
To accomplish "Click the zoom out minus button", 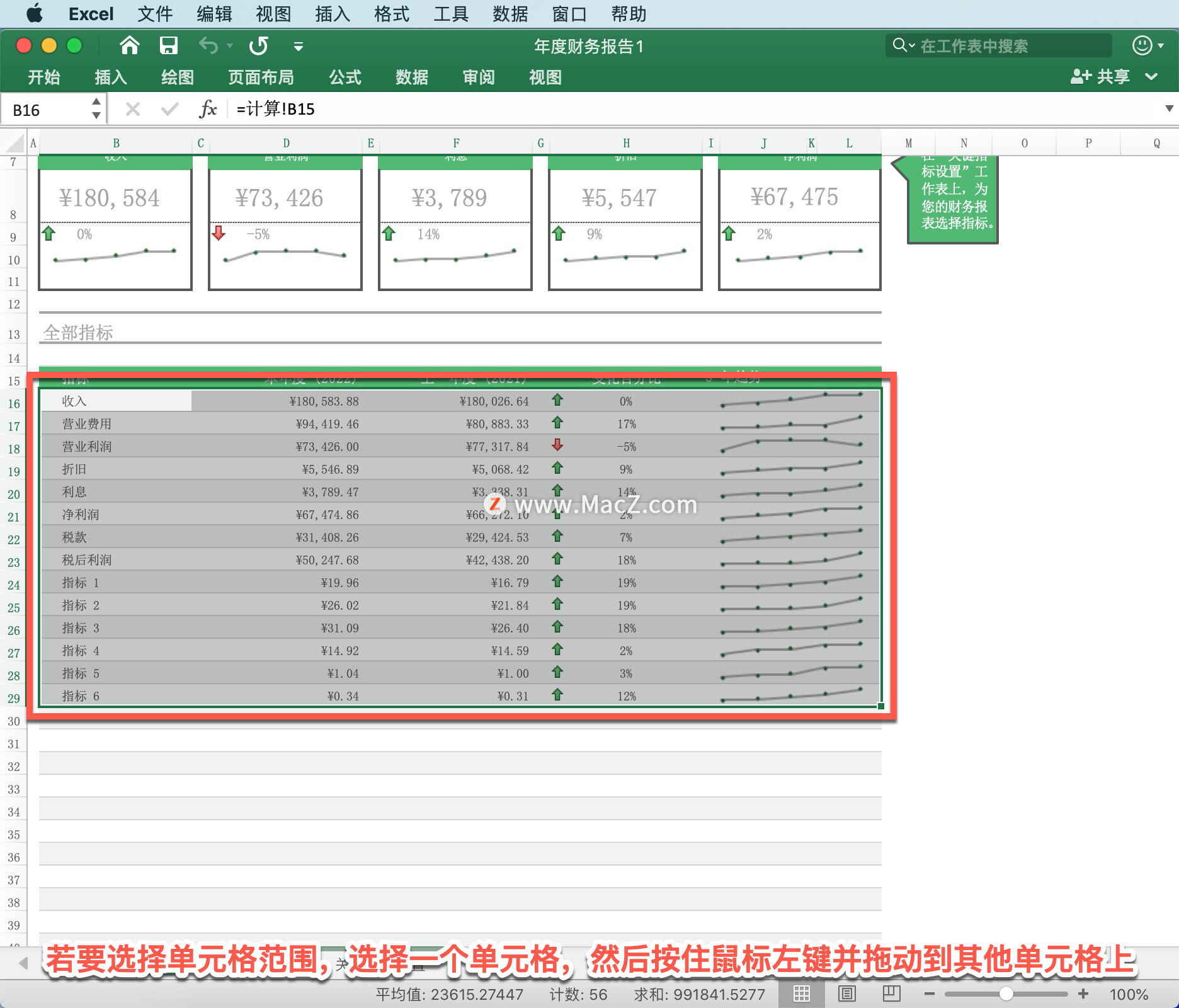I will pyautogui.click(x=930, y=994).
